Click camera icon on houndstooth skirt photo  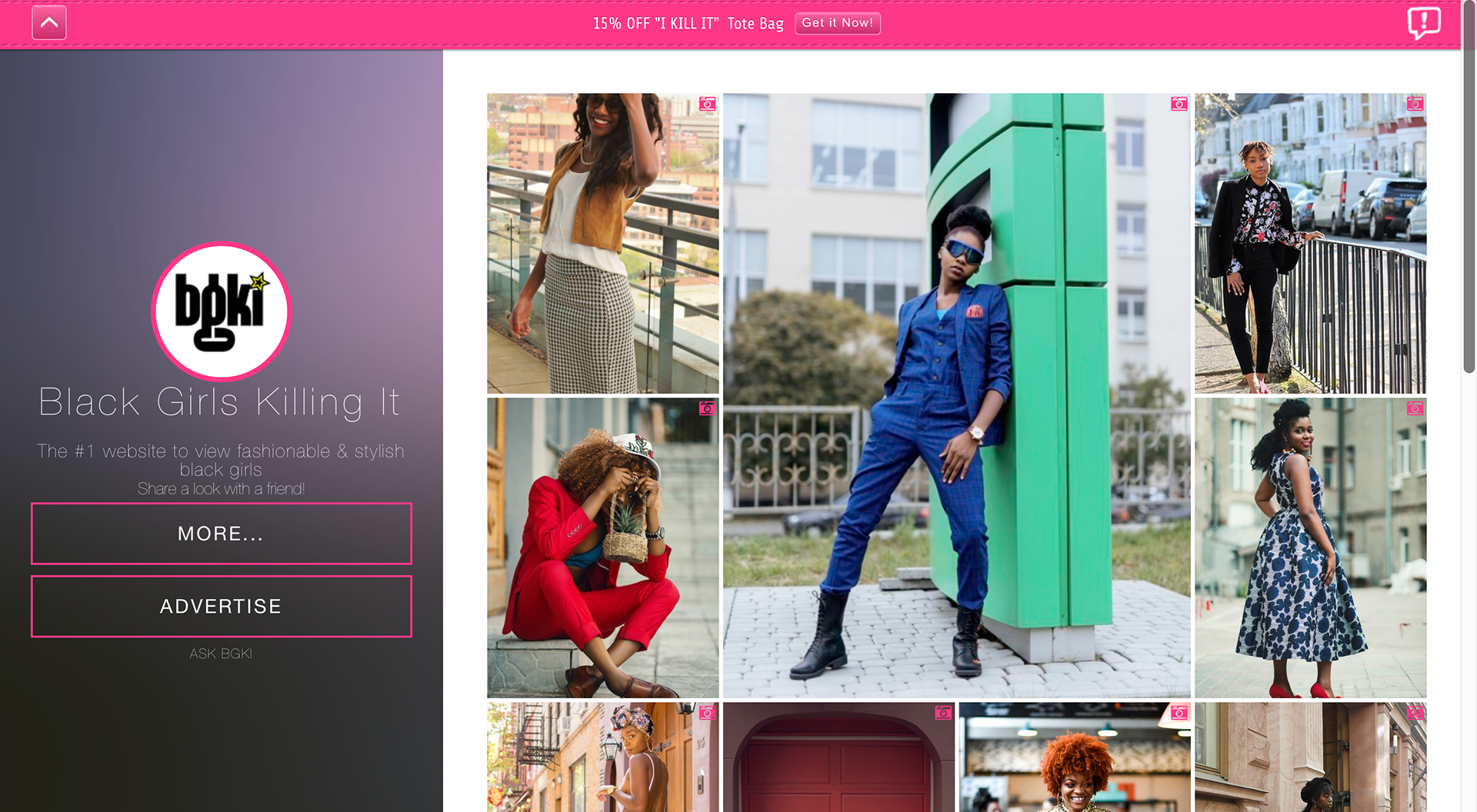point(708,104)
